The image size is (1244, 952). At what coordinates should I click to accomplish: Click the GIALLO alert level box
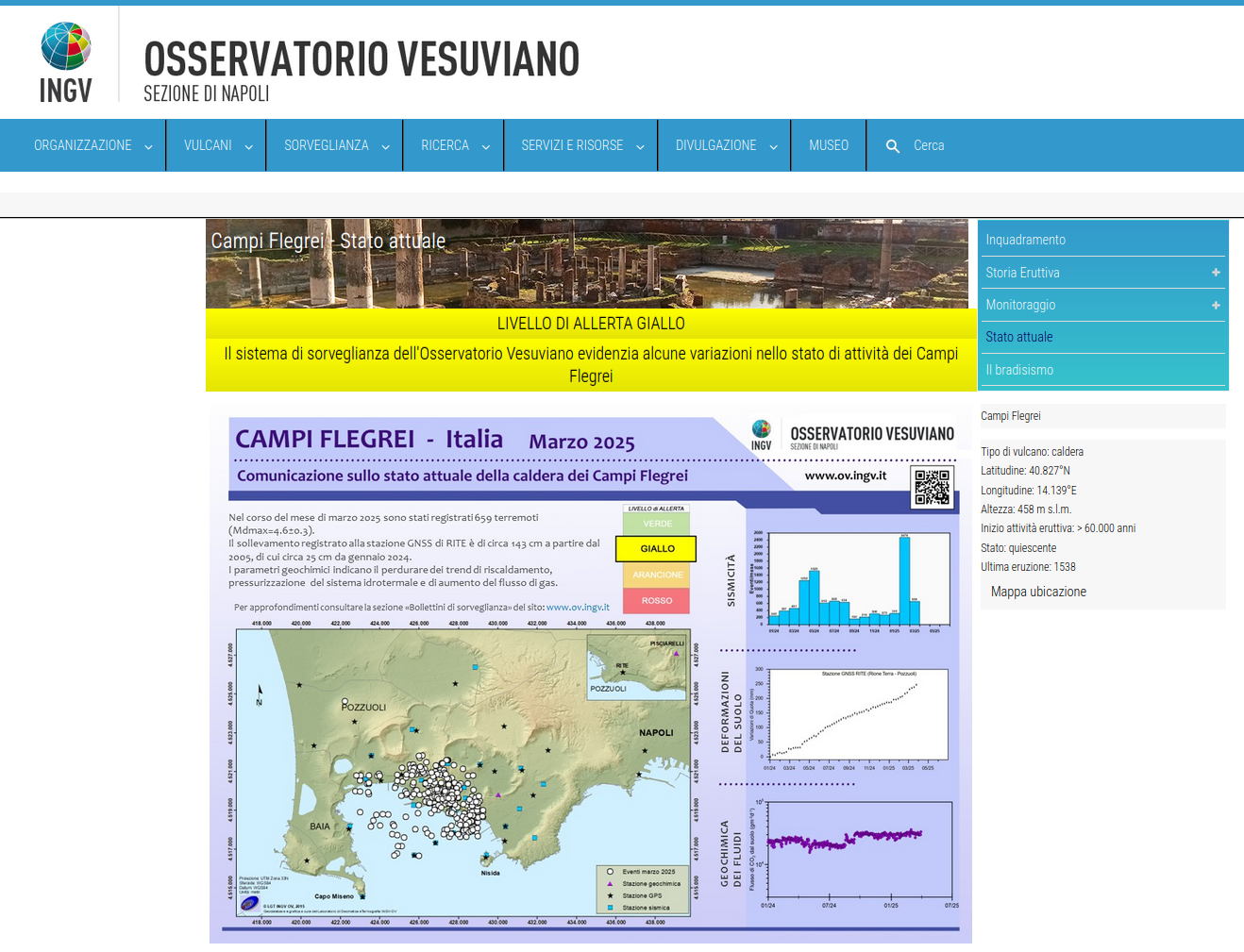[x=656, y=548]
